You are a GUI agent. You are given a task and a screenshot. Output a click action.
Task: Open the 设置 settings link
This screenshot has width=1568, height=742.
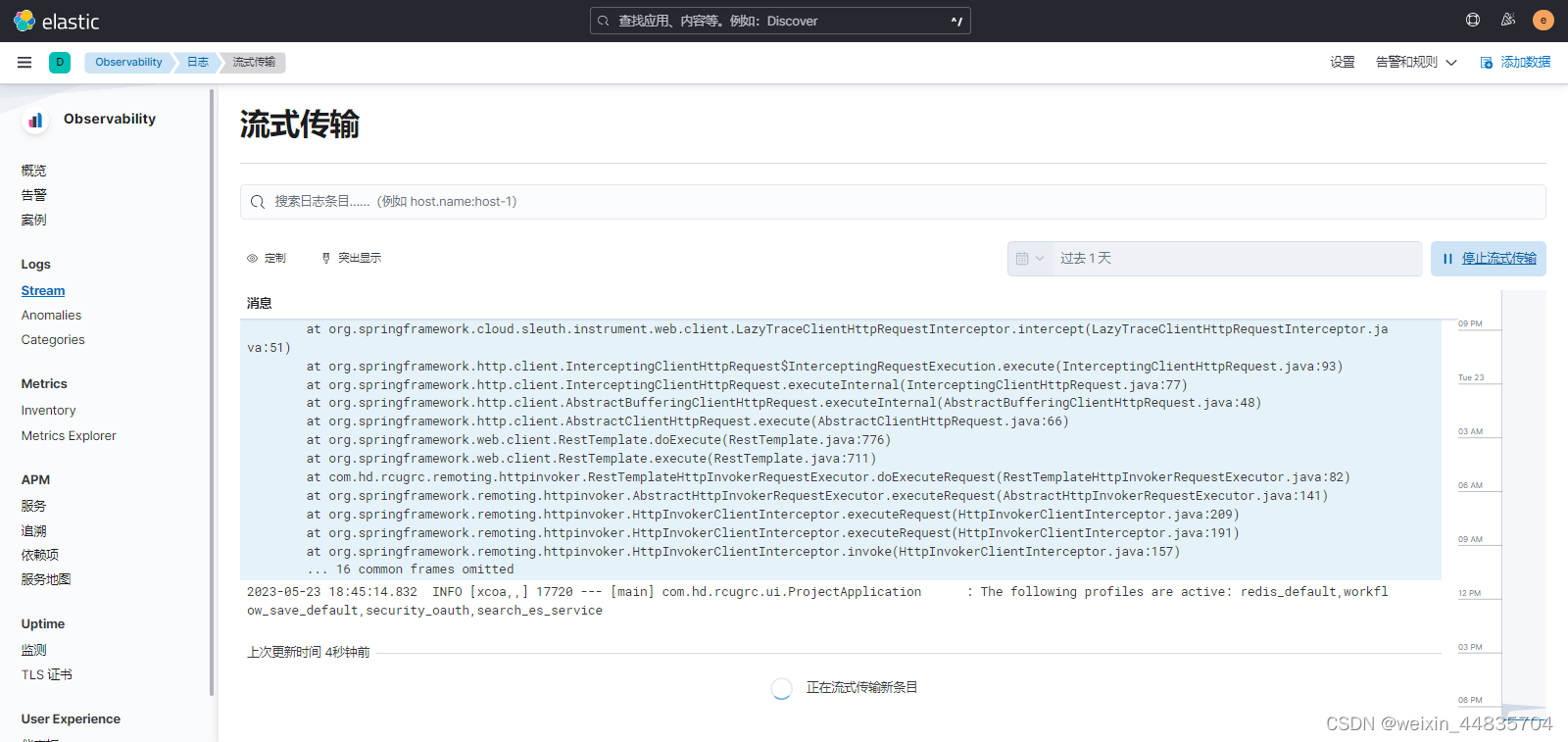[x=1343, y=62]
